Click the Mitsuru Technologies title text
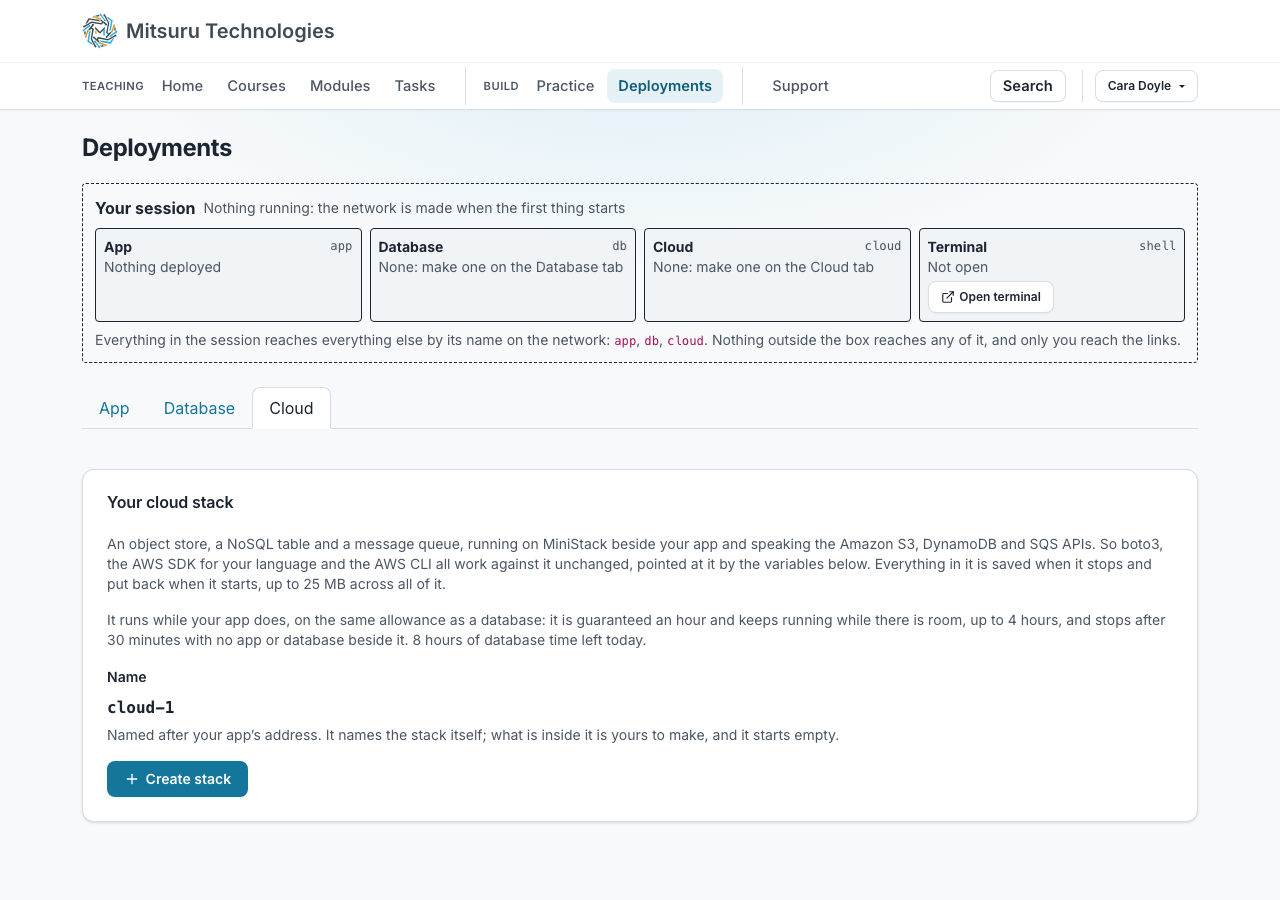The height and width of the screenshot is (900, 1280). [230, 31]
